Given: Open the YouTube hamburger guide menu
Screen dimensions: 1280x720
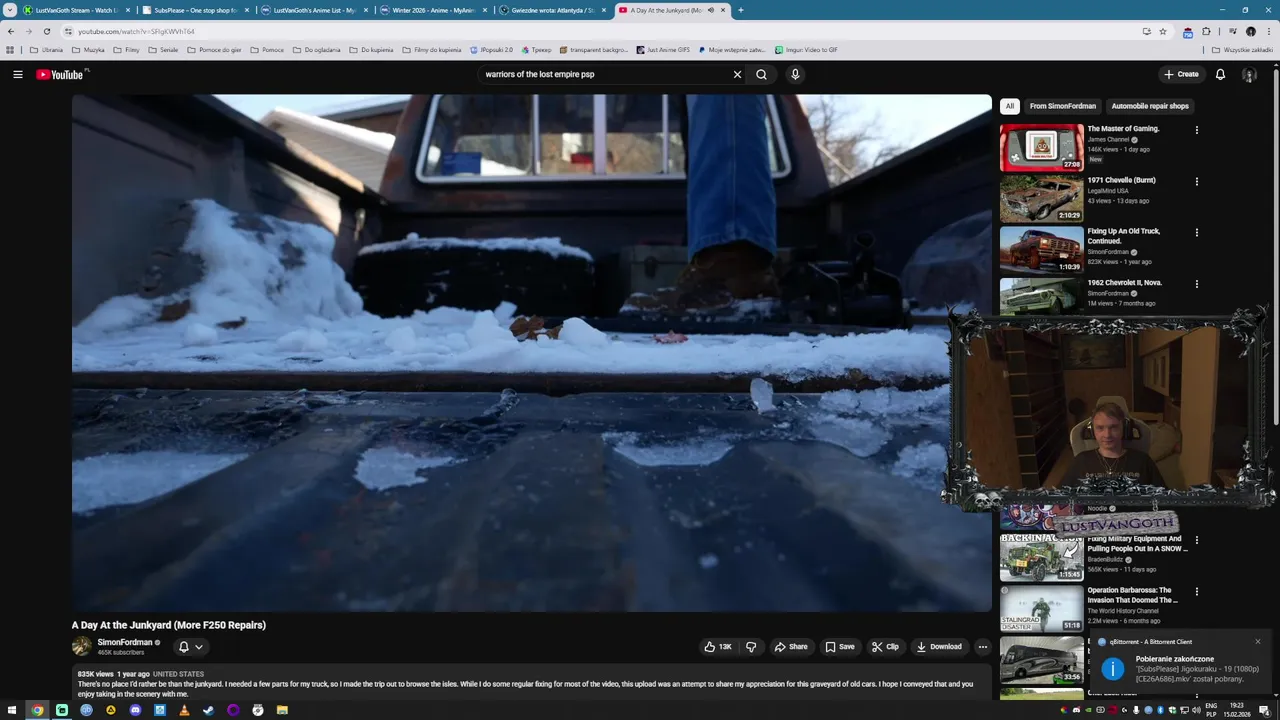Looking at the screenshot, I should pos(17,74).
